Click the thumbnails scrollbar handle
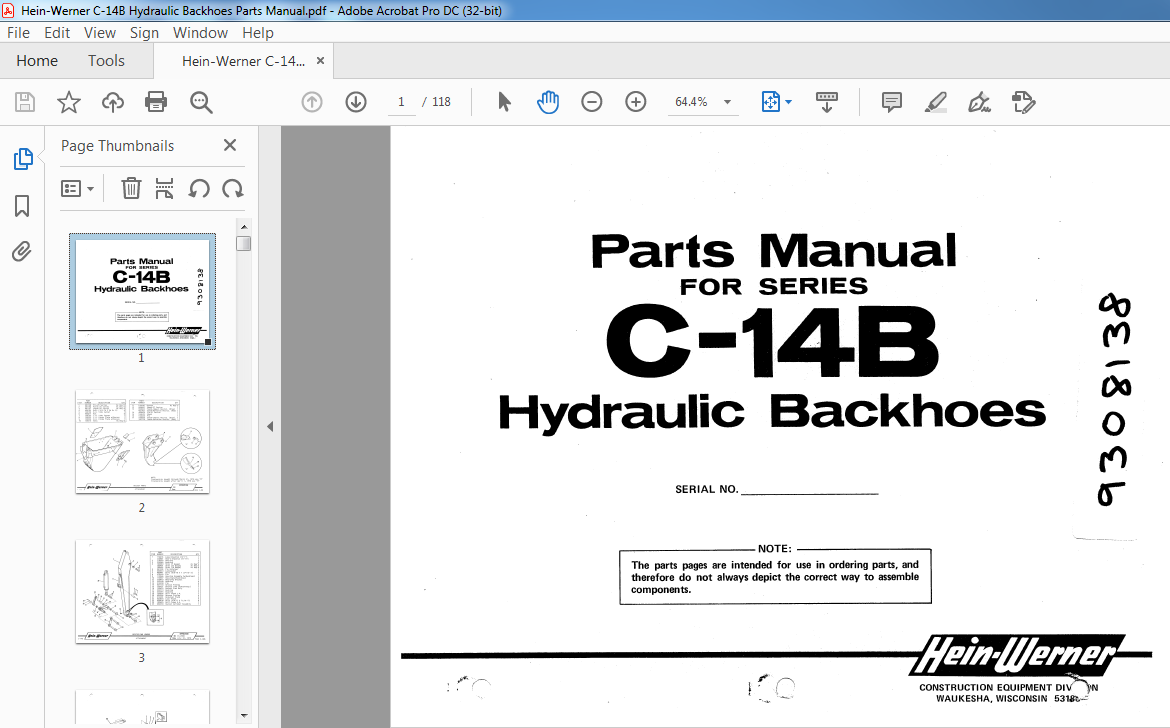The image size is (1170, 728). point(244,243)
